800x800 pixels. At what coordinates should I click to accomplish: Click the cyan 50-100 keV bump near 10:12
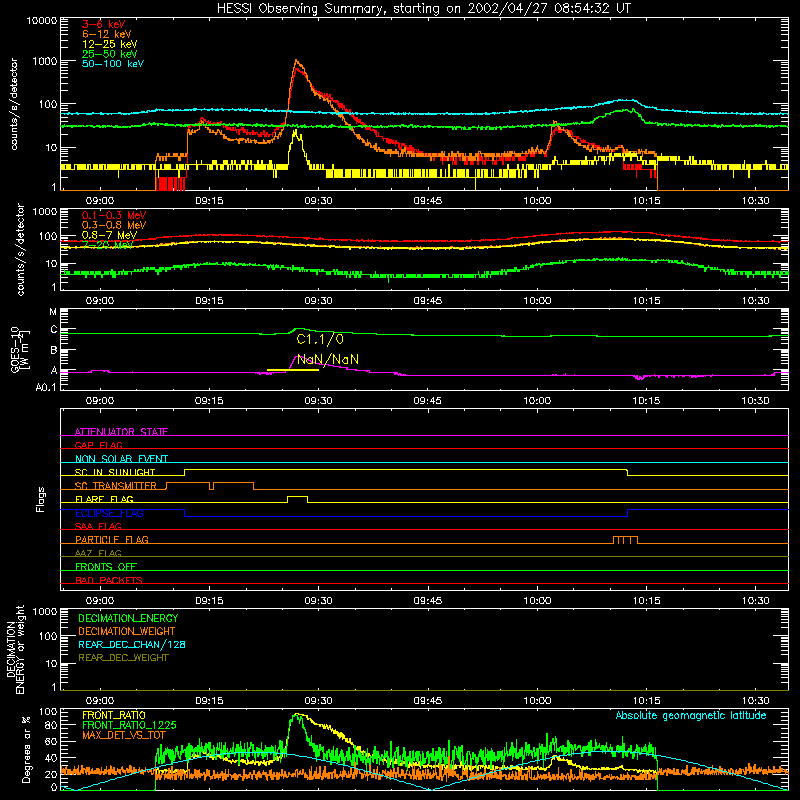coord(623,101)
